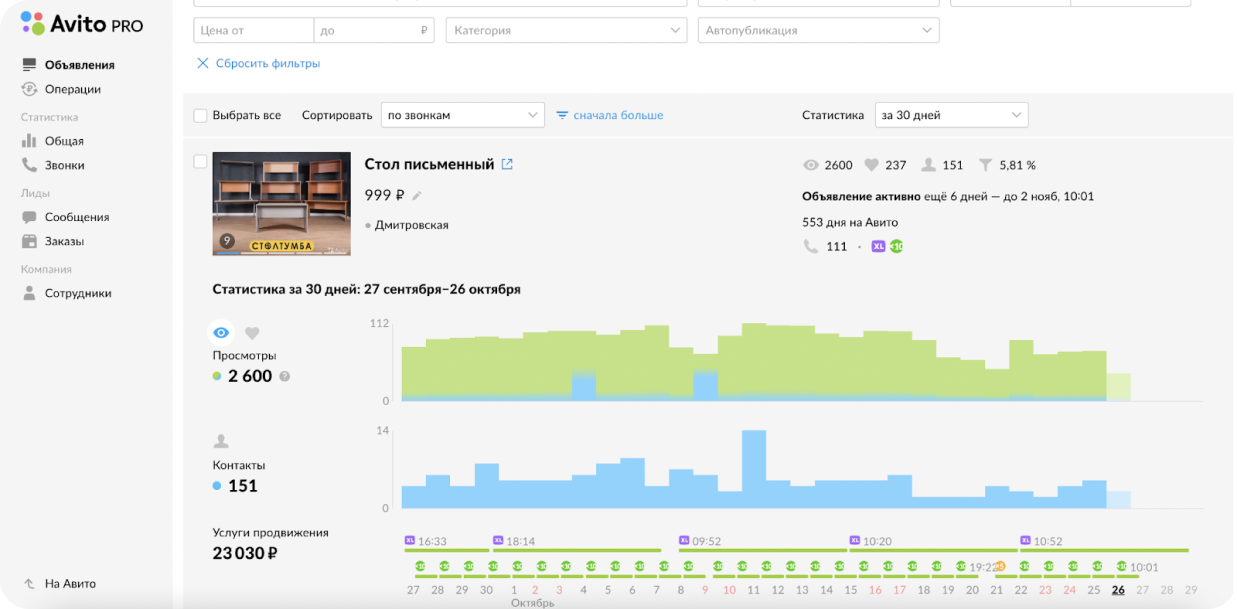1237x609 pixels.
Task: Click the pencil icon to edit price
Action: [x=417, y=196]
